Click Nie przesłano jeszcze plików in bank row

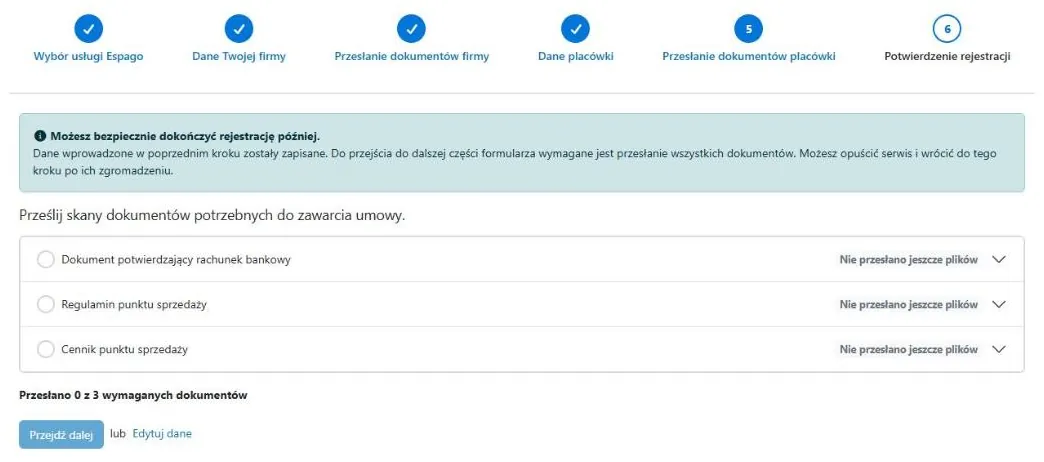coord(909,260)
